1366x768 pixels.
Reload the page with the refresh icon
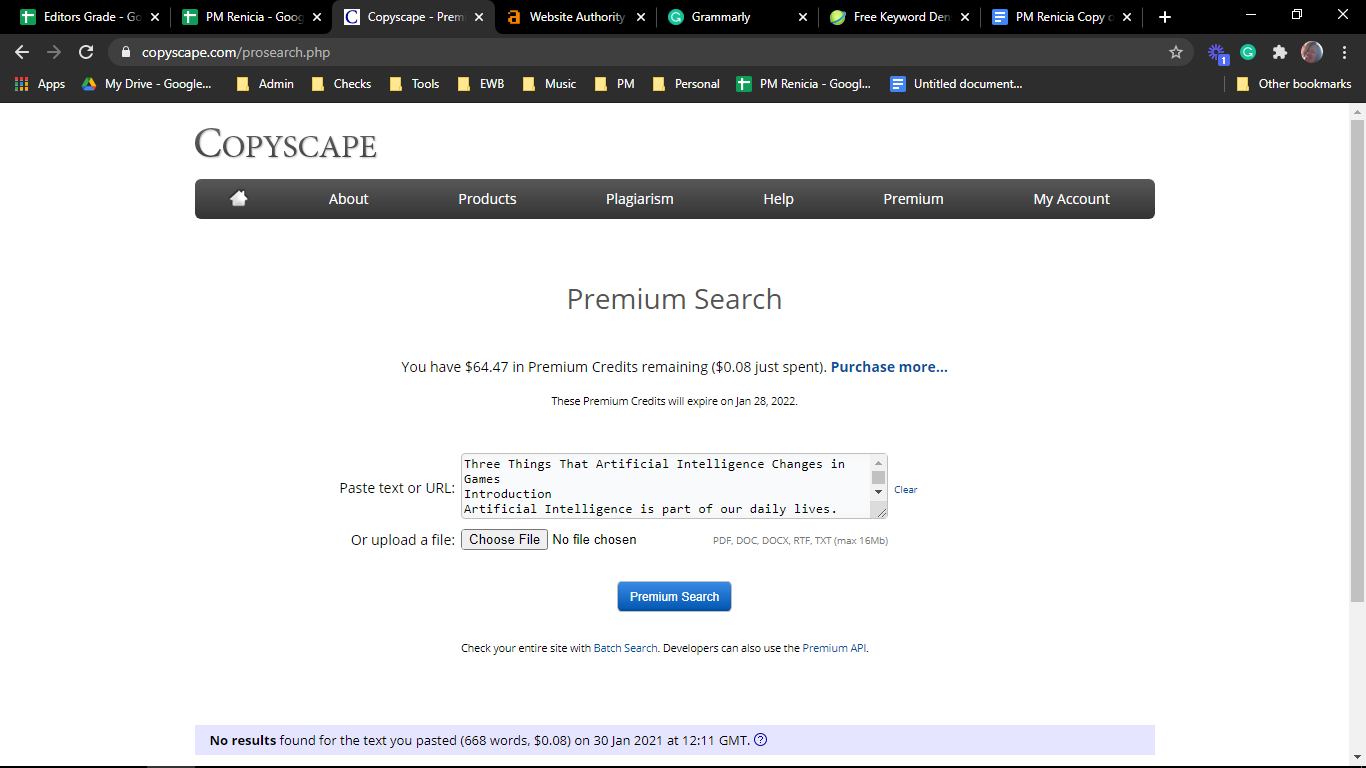86,52
